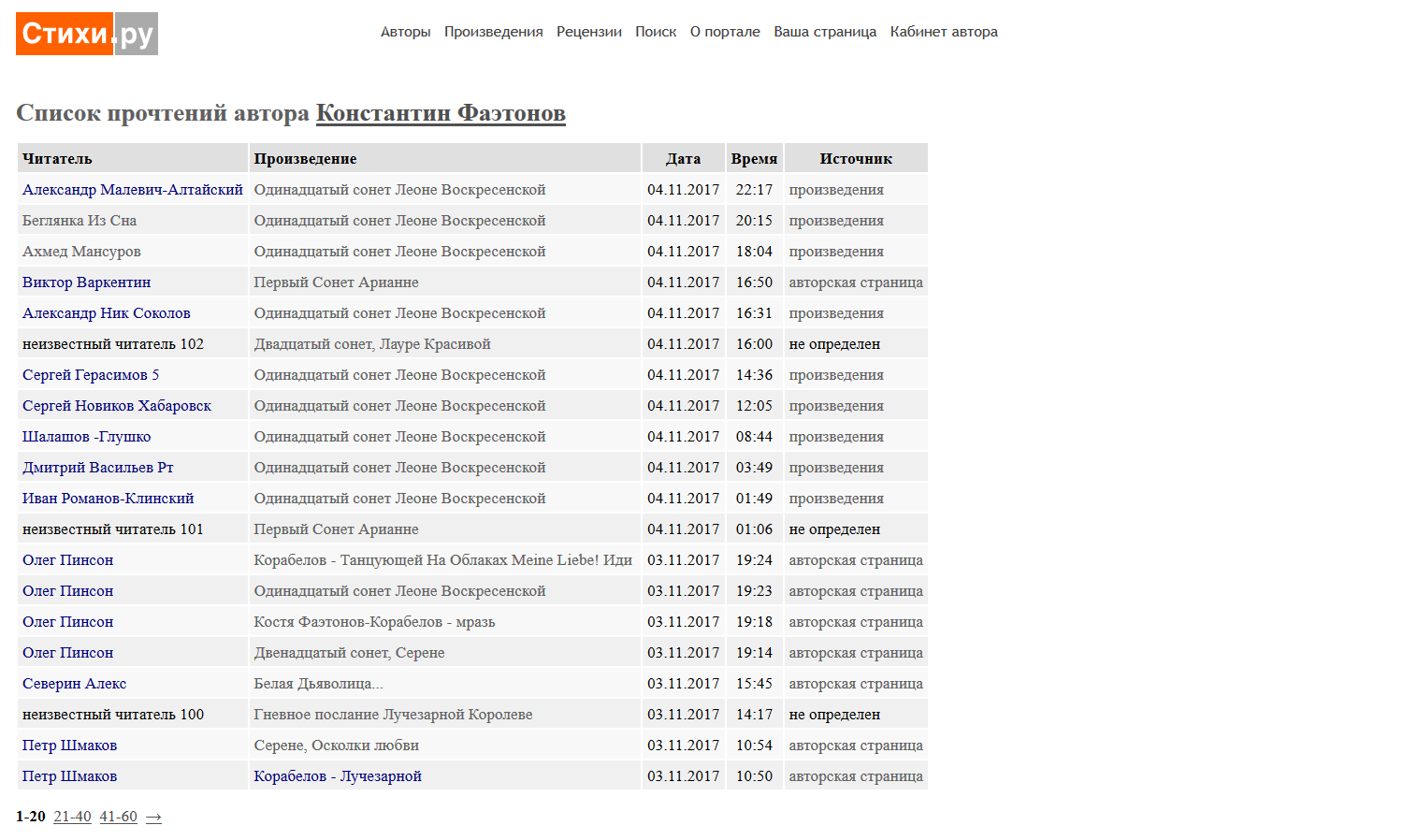Open the Авторы menu item
1418x840 pixels.
[x=405, y=32]
